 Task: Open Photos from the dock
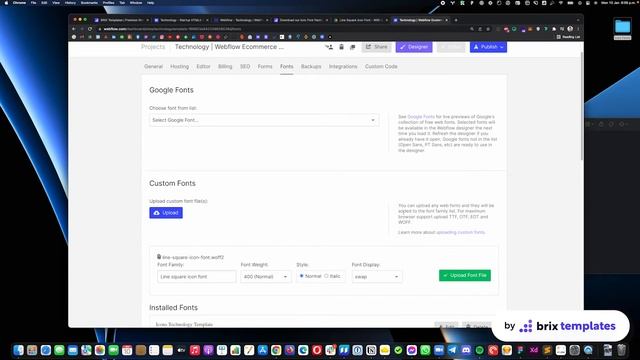100,350
